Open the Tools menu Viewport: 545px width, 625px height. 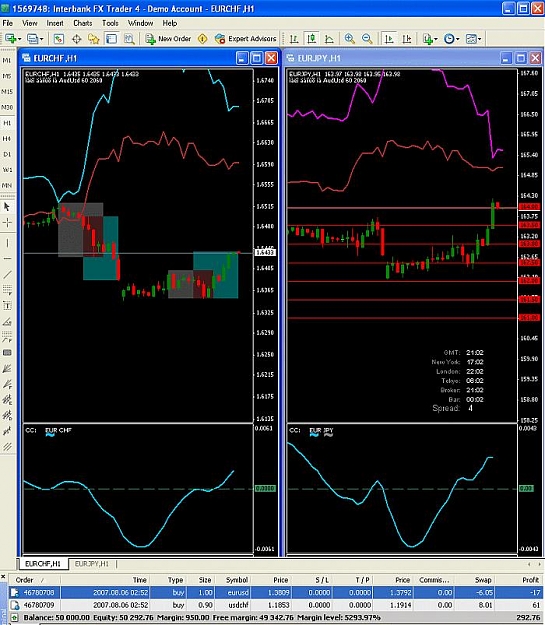[x=110, y=23]
